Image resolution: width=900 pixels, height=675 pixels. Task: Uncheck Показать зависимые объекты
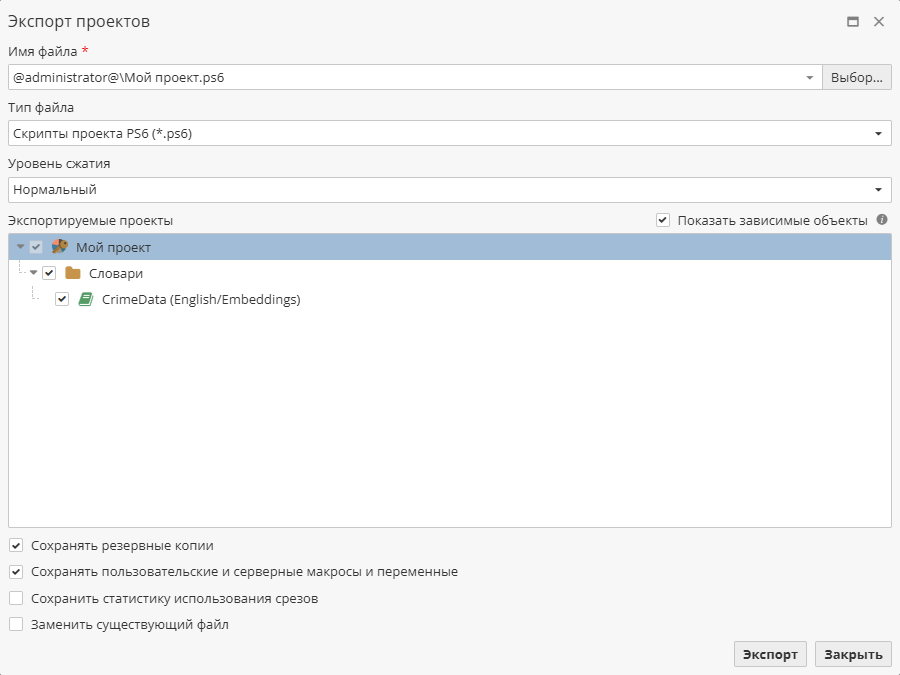pyautogui.click(x=665, y=220)
